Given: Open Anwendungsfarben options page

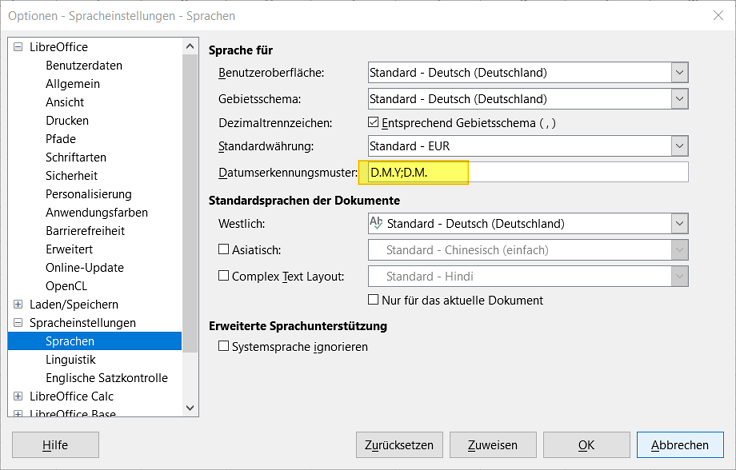Looking at the screenshot, I should [x=97, y=212].
